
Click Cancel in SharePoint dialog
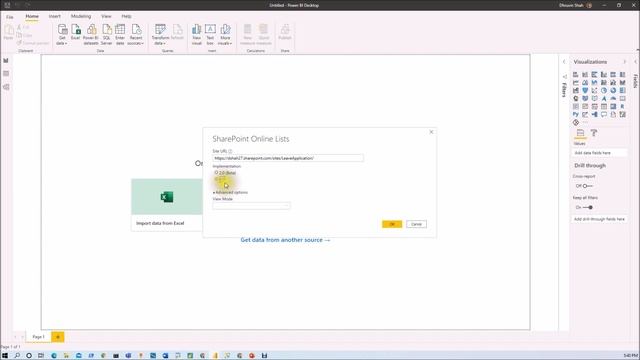click(416, 224)
